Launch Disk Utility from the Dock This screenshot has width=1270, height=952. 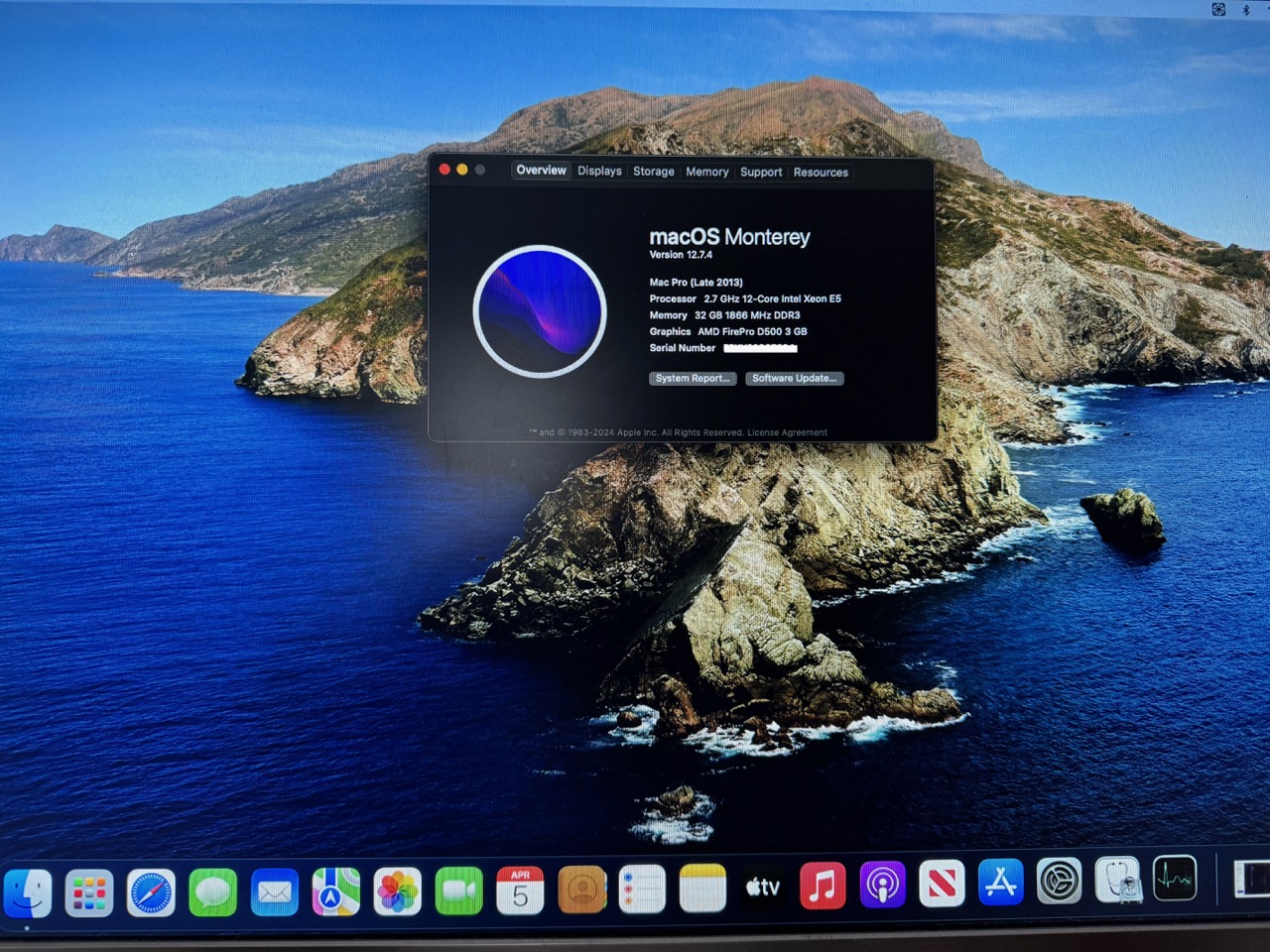click(x=1117, y=880)
